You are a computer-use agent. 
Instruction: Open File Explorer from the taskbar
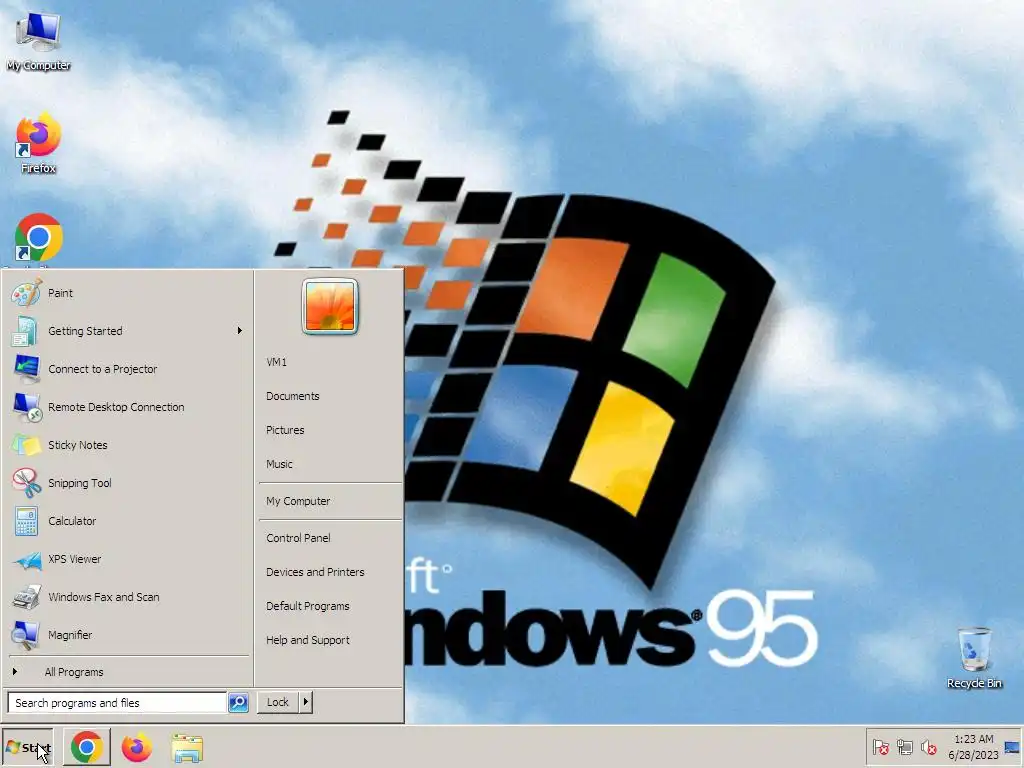(x=187, y=748)
